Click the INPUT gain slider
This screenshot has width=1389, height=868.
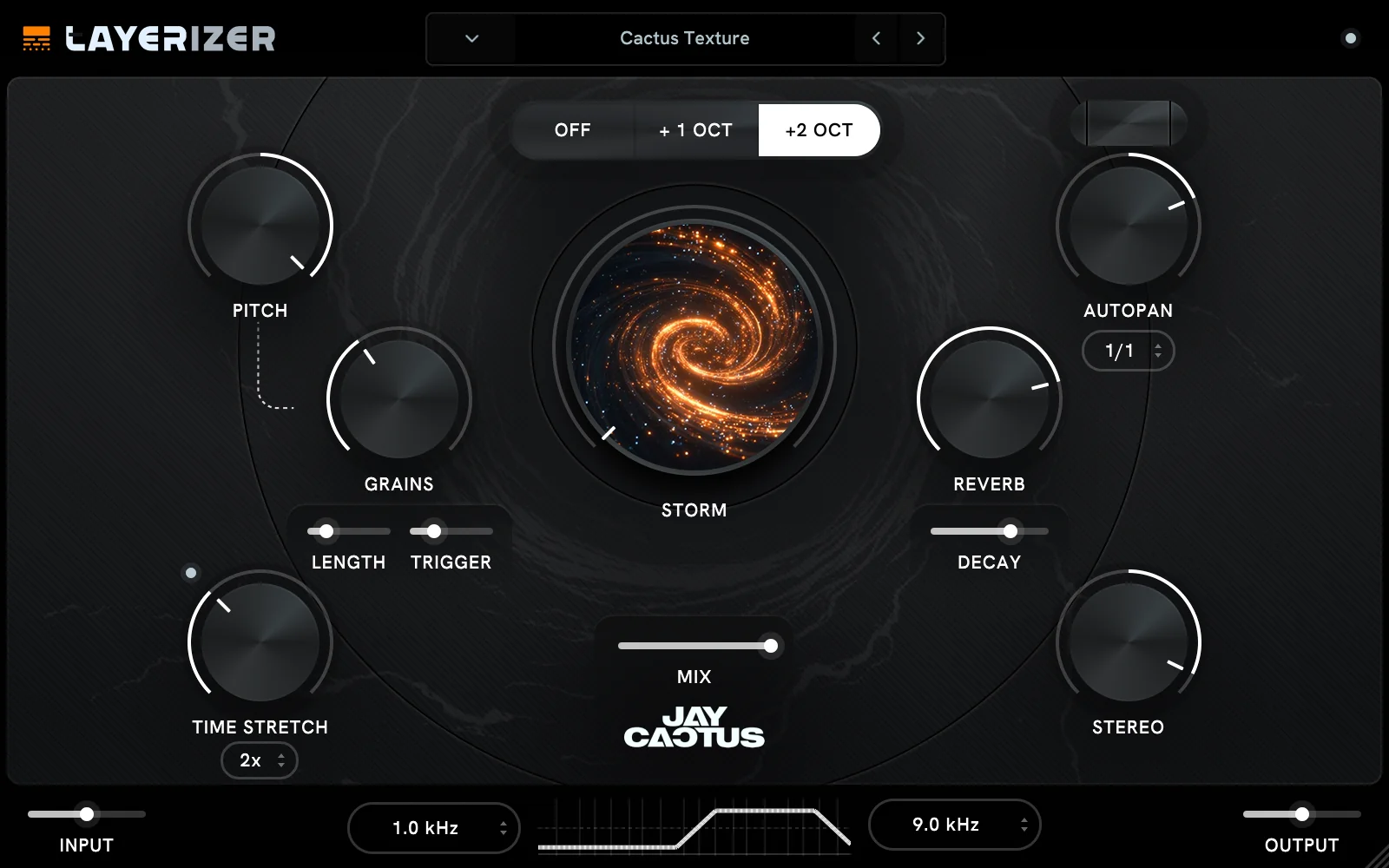point(87,814)
